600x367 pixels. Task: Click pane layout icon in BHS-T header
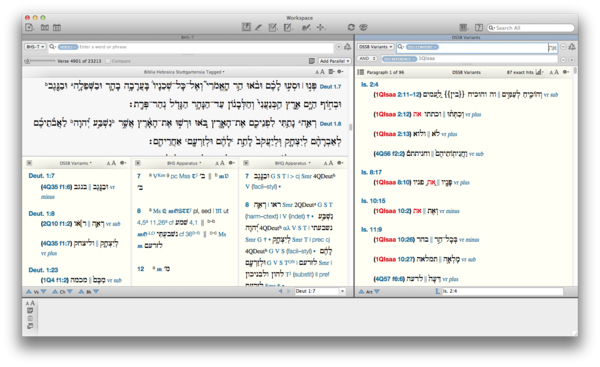331,72
